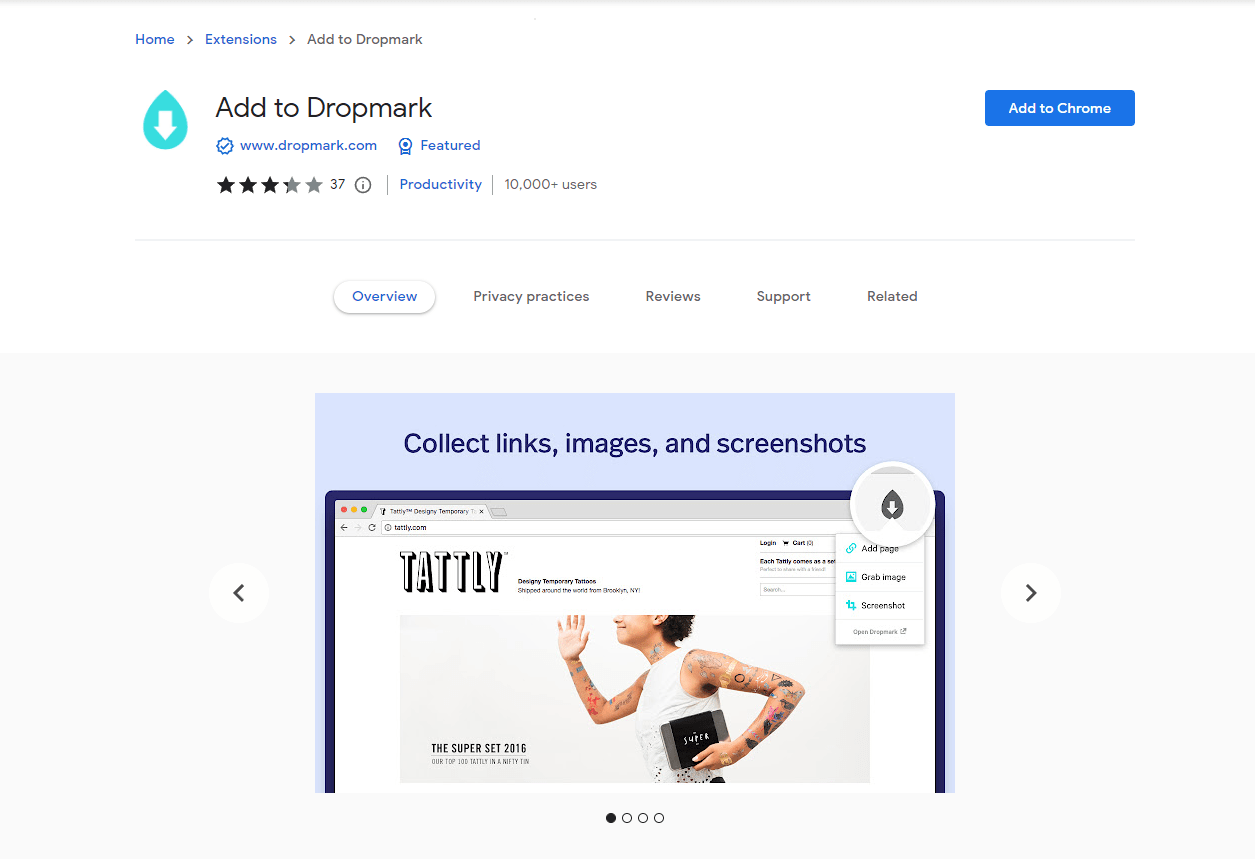This screenshot has width=1255, height=859.
Task: Click the Featured badge icon
Action: (405, 145)
